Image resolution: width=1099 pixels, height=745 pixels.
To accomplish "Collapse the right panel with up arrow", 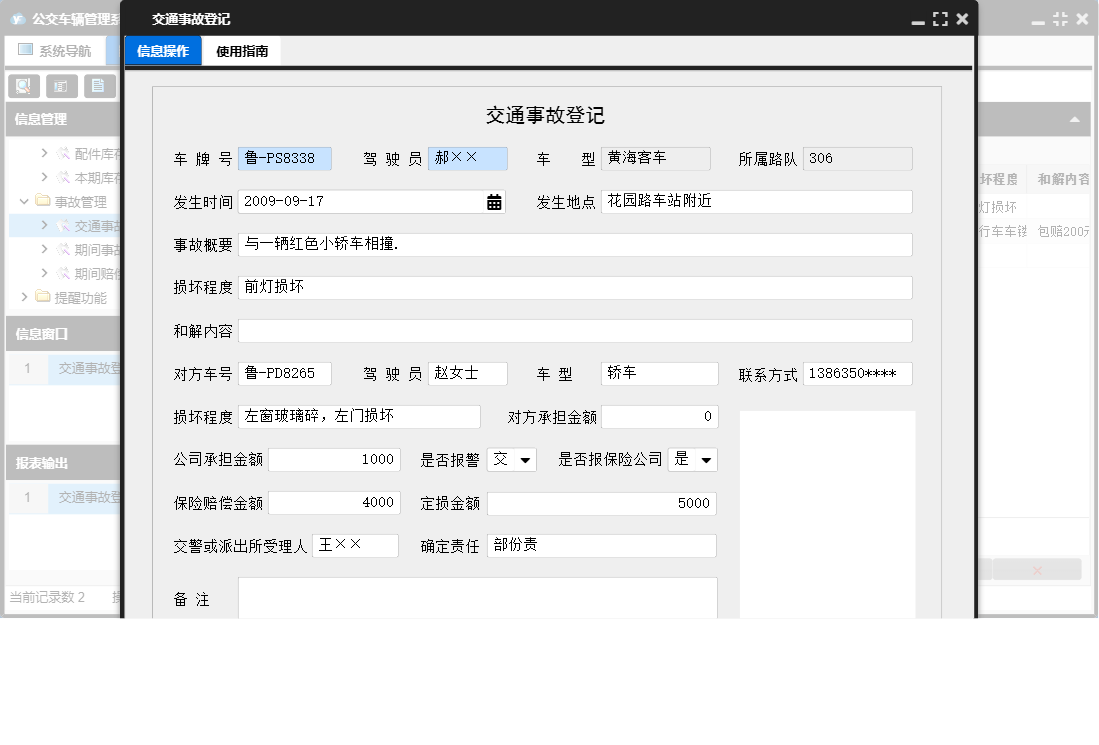I will tap(1075, 119).
